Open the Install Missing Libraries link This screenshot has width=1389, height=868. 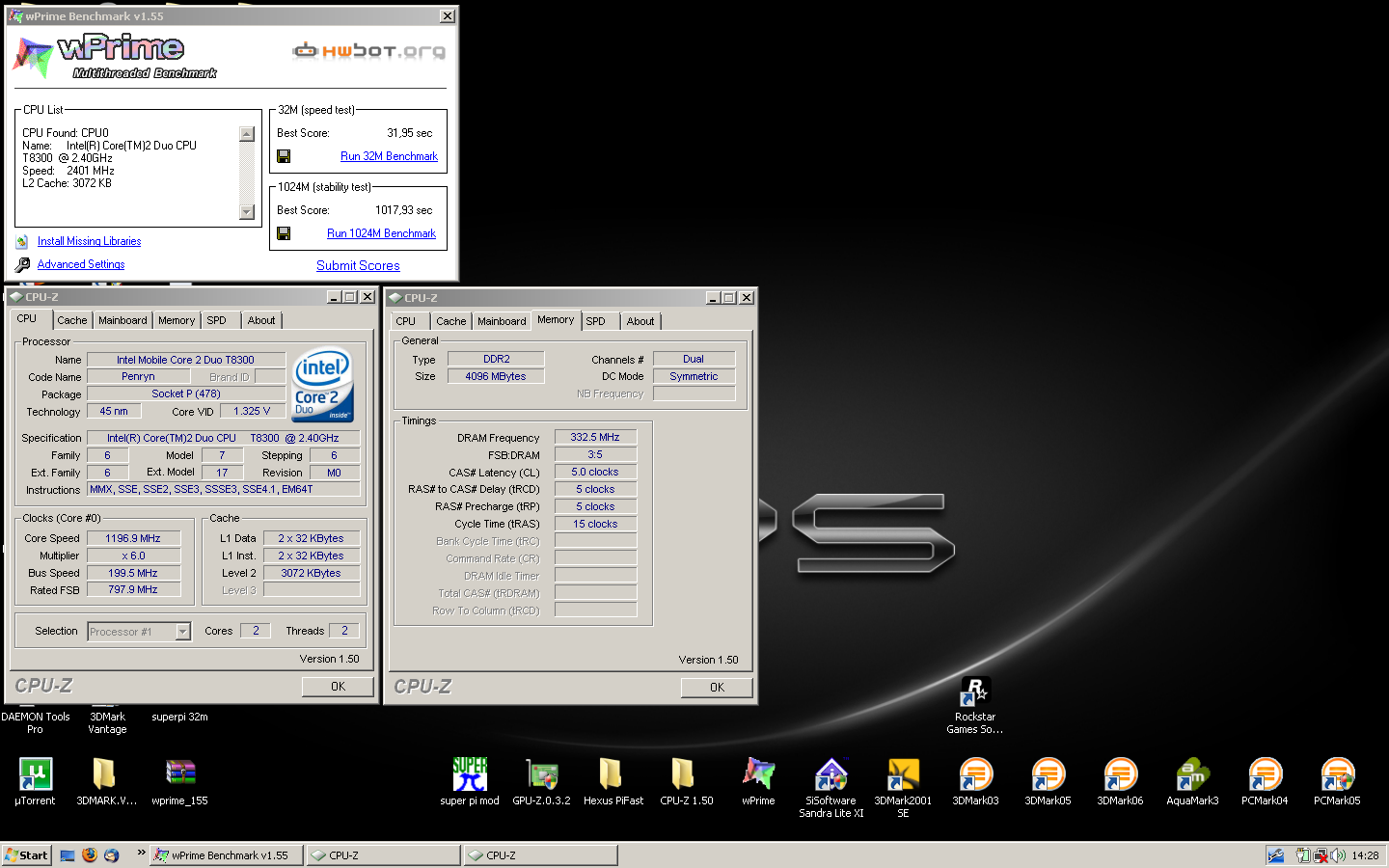89,241
